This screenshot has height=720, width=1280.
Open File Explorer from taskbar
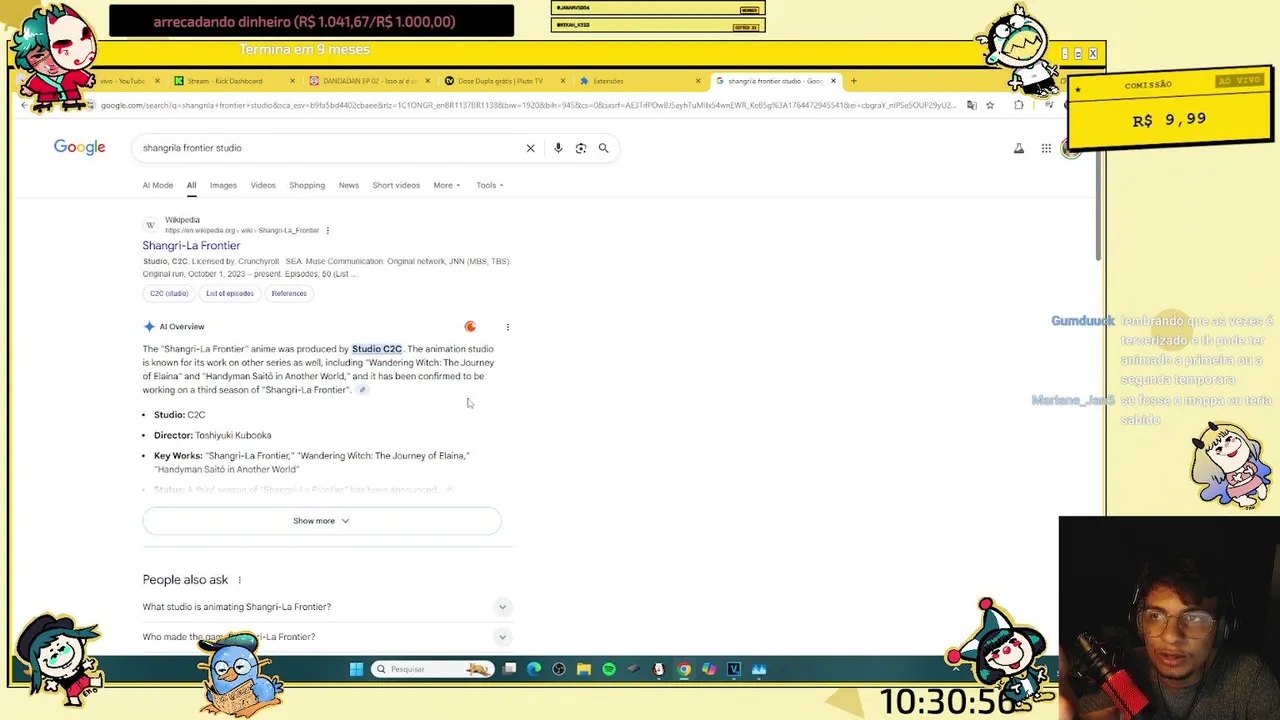pyautogui.click(x=584, y=669)
